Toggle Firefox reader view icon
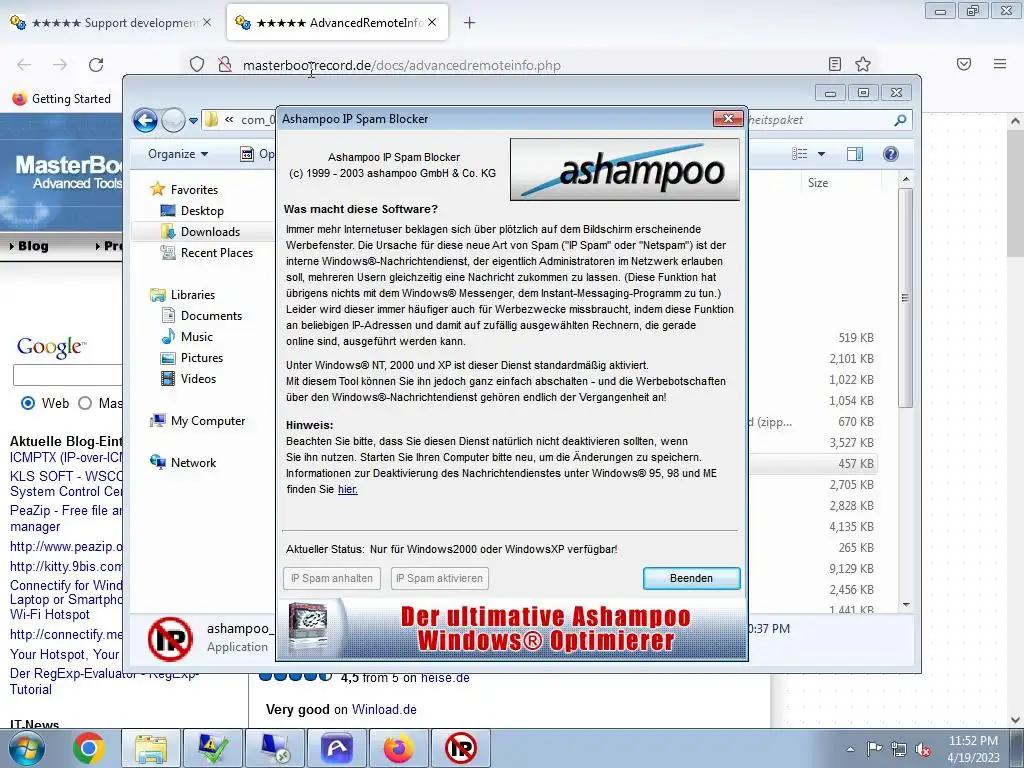This screenshot has height=768, width=1024. point(835,64)
